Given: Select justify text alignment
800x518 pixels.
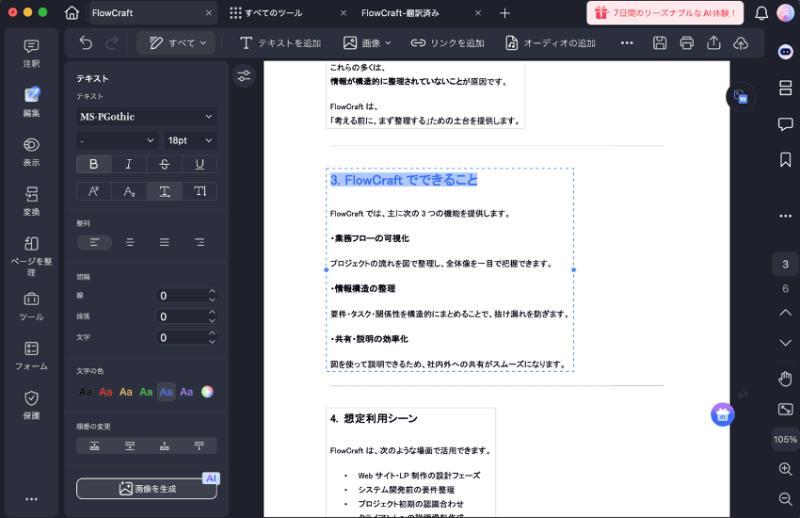Looking at the screenshot, I should pyautogui.click(x=164, y=242).
